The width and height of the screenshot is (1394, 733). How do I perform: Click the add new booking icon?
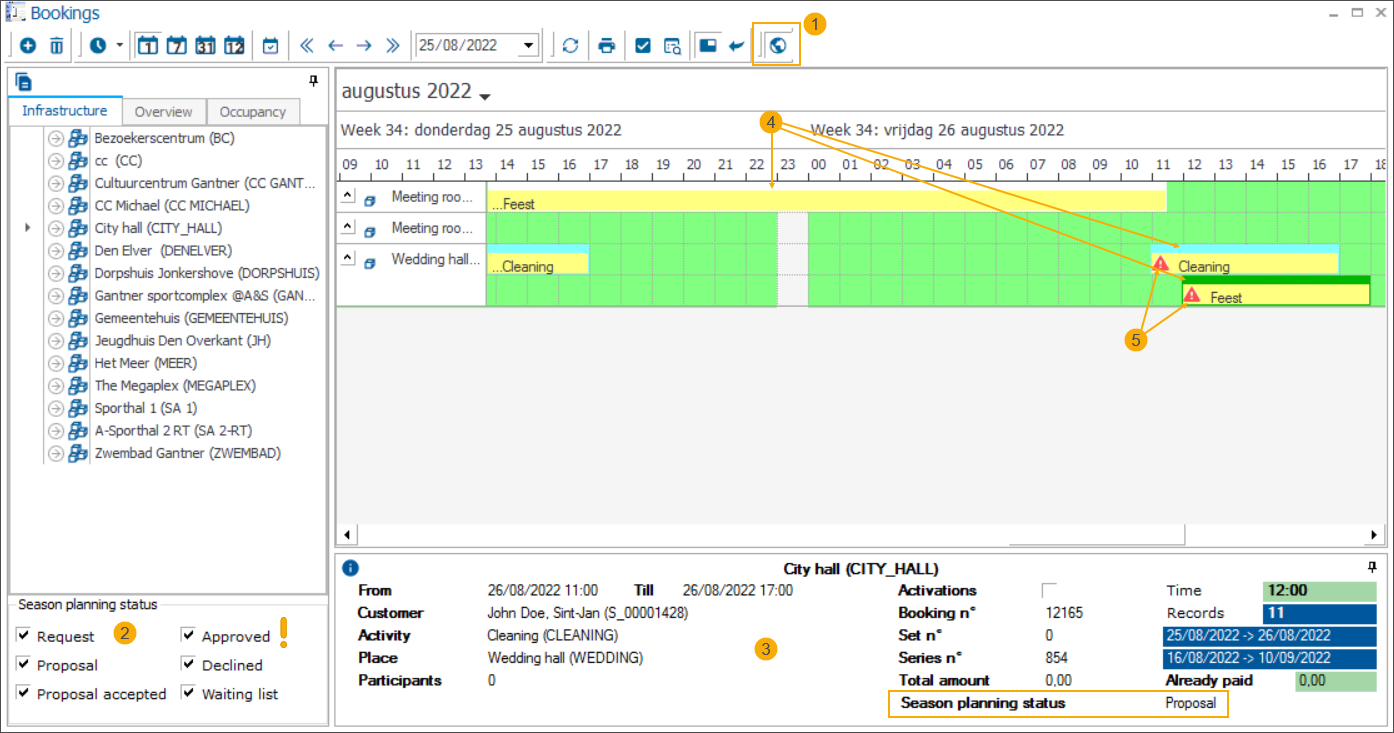pos(27,46)
